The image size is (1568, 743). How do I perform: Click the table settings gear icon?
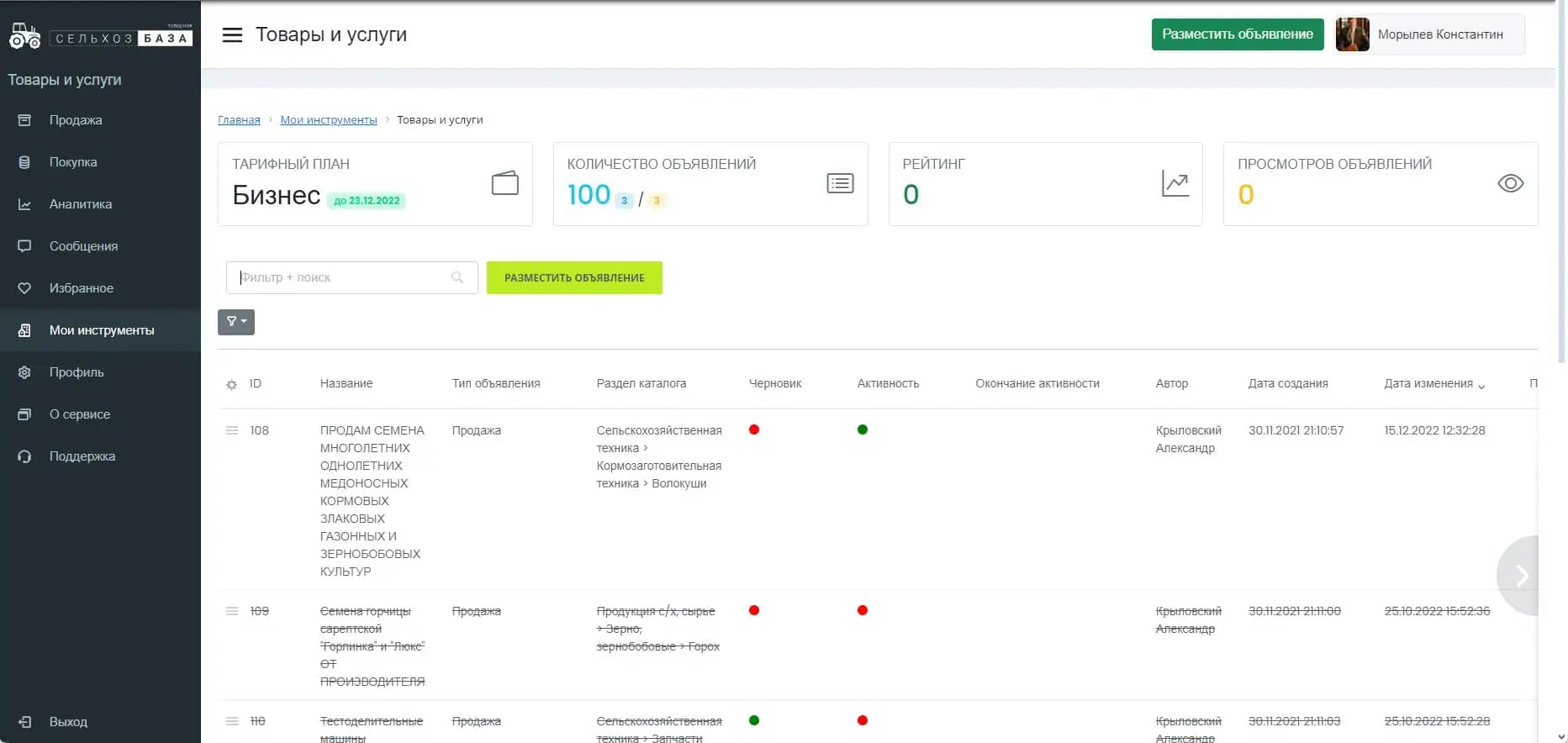click(231, 385)
